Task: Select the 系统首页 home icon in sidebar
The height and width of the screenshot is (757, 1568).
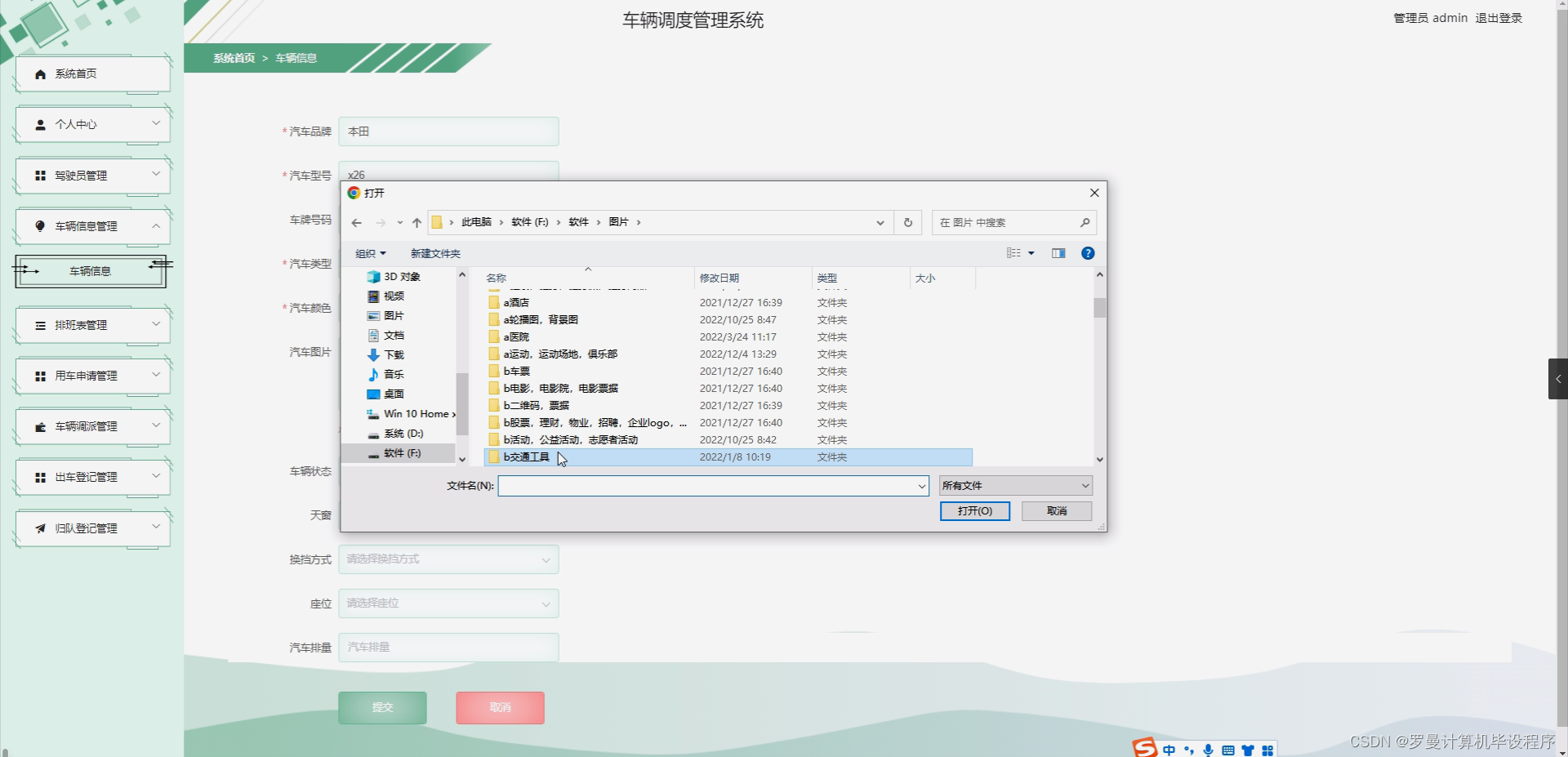Action: pyautogui.click(x=39, y=73)
